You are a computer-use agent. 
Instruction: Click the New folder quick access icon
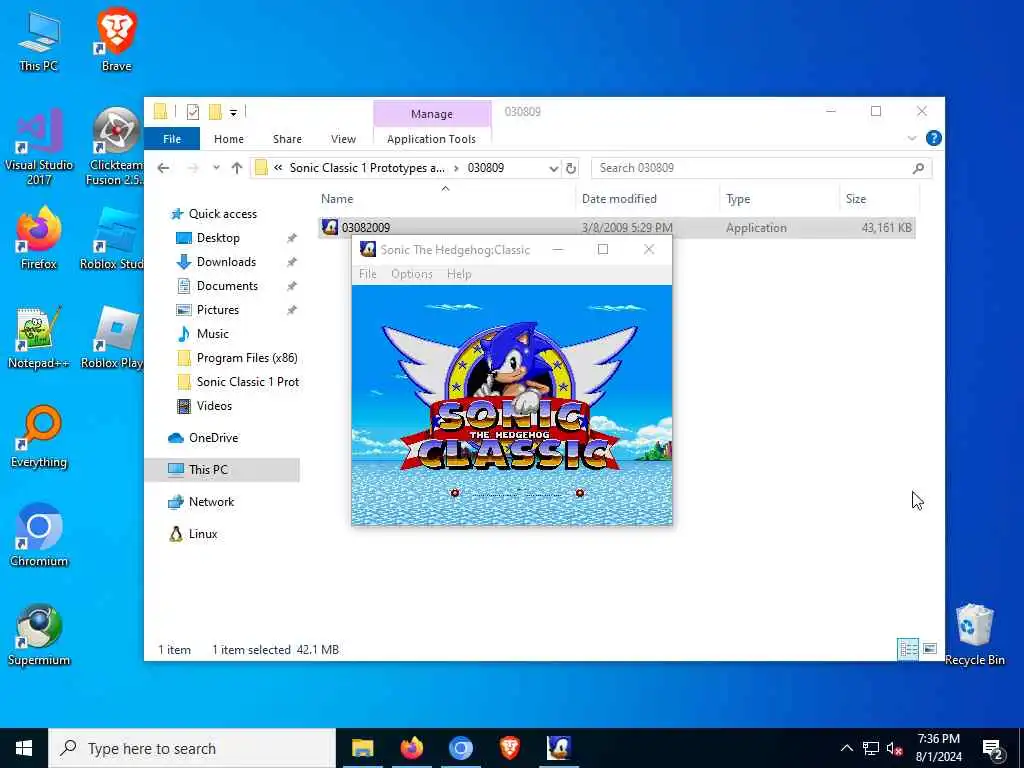click(215, 112)
